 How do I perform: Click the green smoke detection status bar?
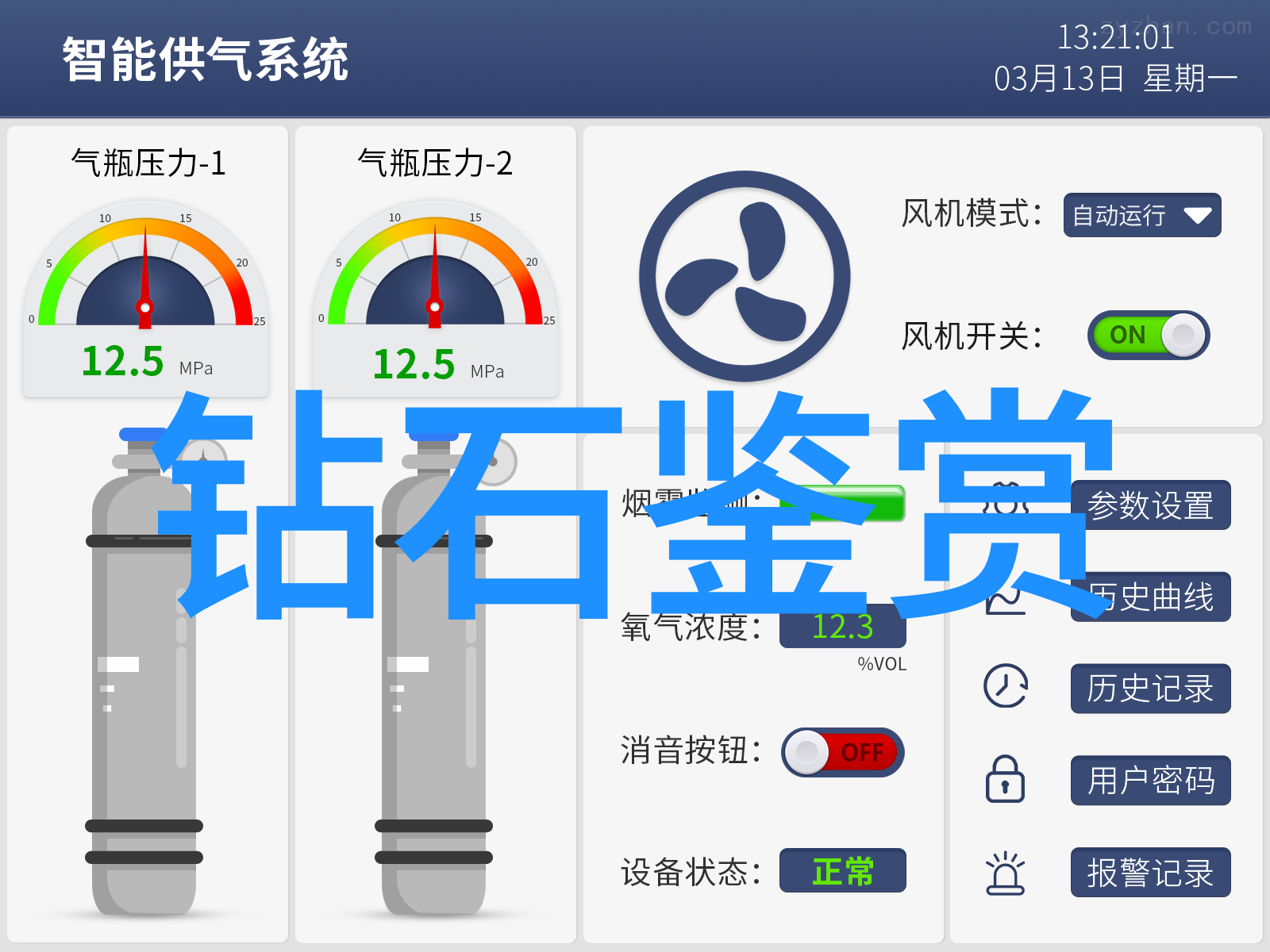843,504
